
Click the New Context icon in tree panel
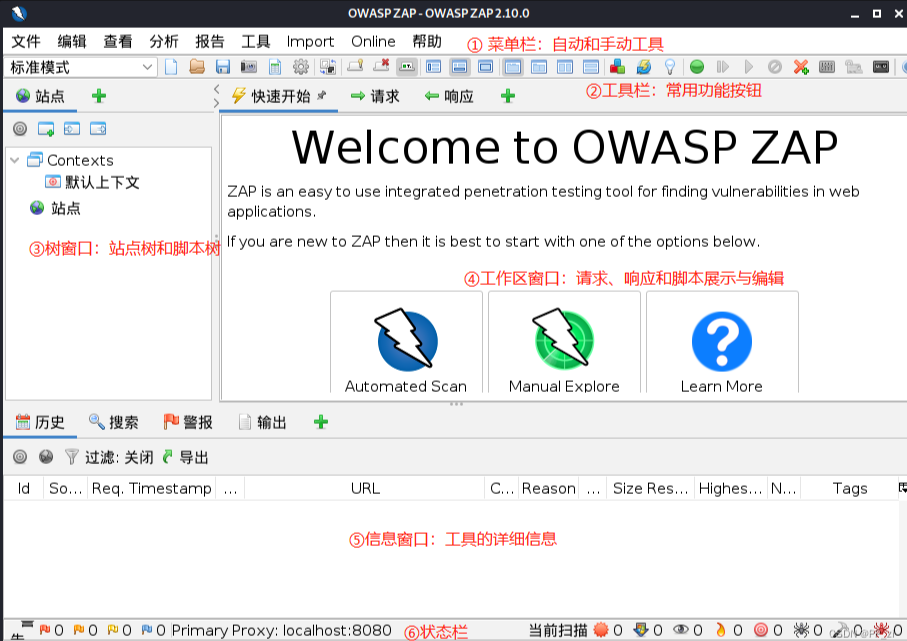(46, 128)
